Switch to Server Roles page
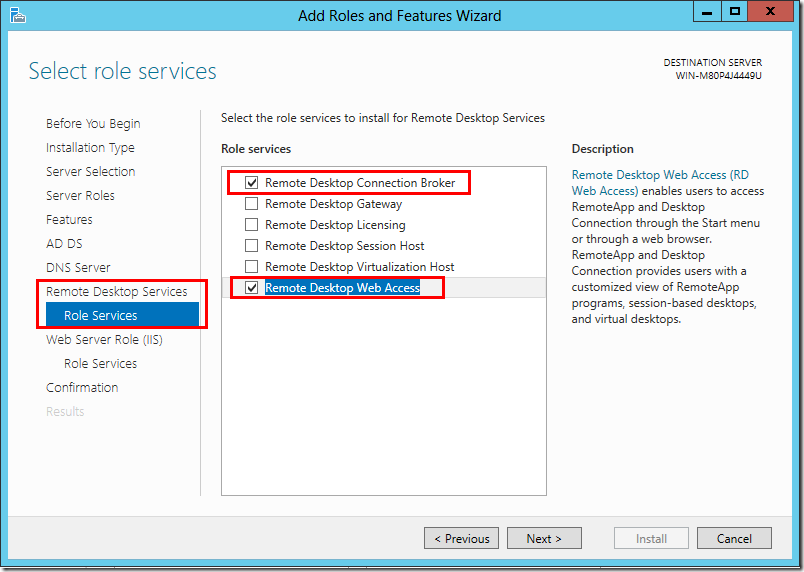Screen dimensions: 804x572 click(80, 196)
